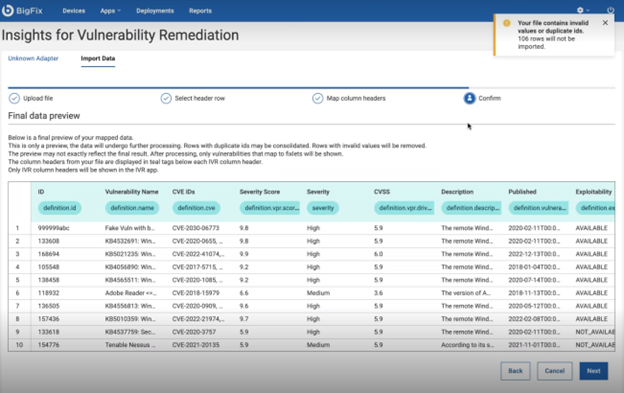Viewport: 624px width, 393px height.
Task: Click the Published column header
Action: coord(522,192)
